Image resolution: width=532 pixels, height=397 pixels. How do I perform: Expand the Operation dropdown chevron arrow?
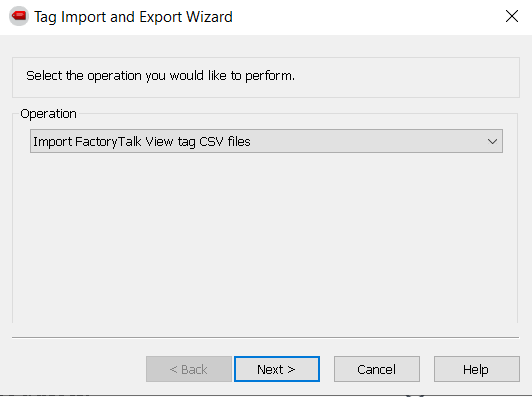click(492, 141)
